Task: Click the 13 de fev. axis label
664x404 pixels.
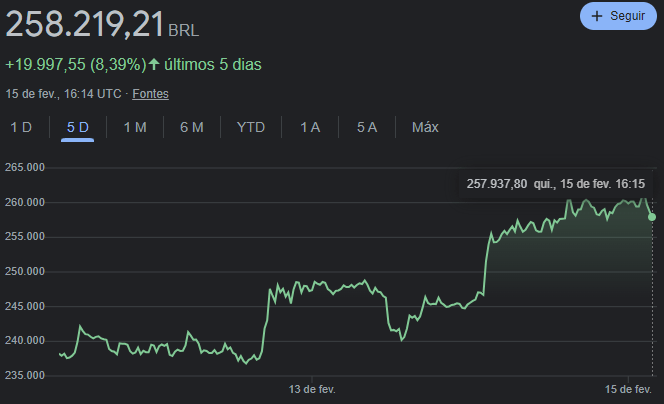Action: pos(311,388)
